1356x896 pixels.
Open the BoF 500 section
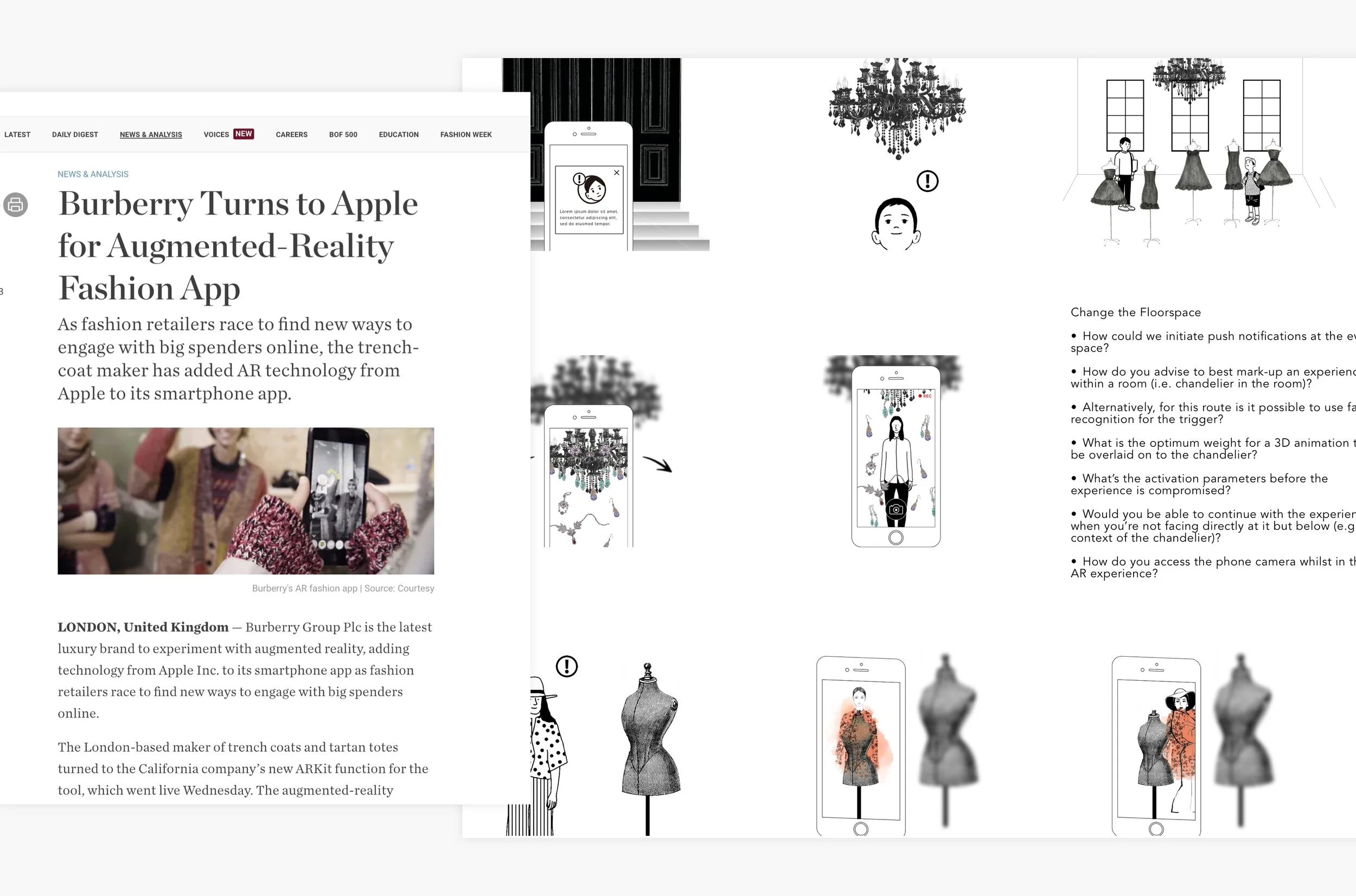click(343, 135)
